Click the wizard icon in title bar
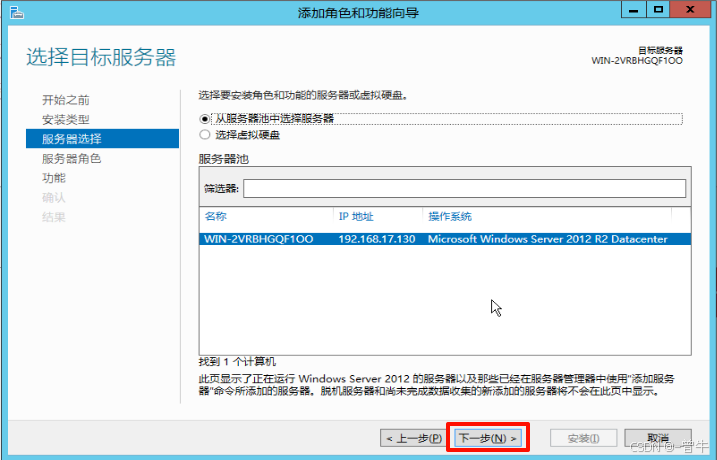The width and height of the screenshot is (717, 460). point(16,13)
